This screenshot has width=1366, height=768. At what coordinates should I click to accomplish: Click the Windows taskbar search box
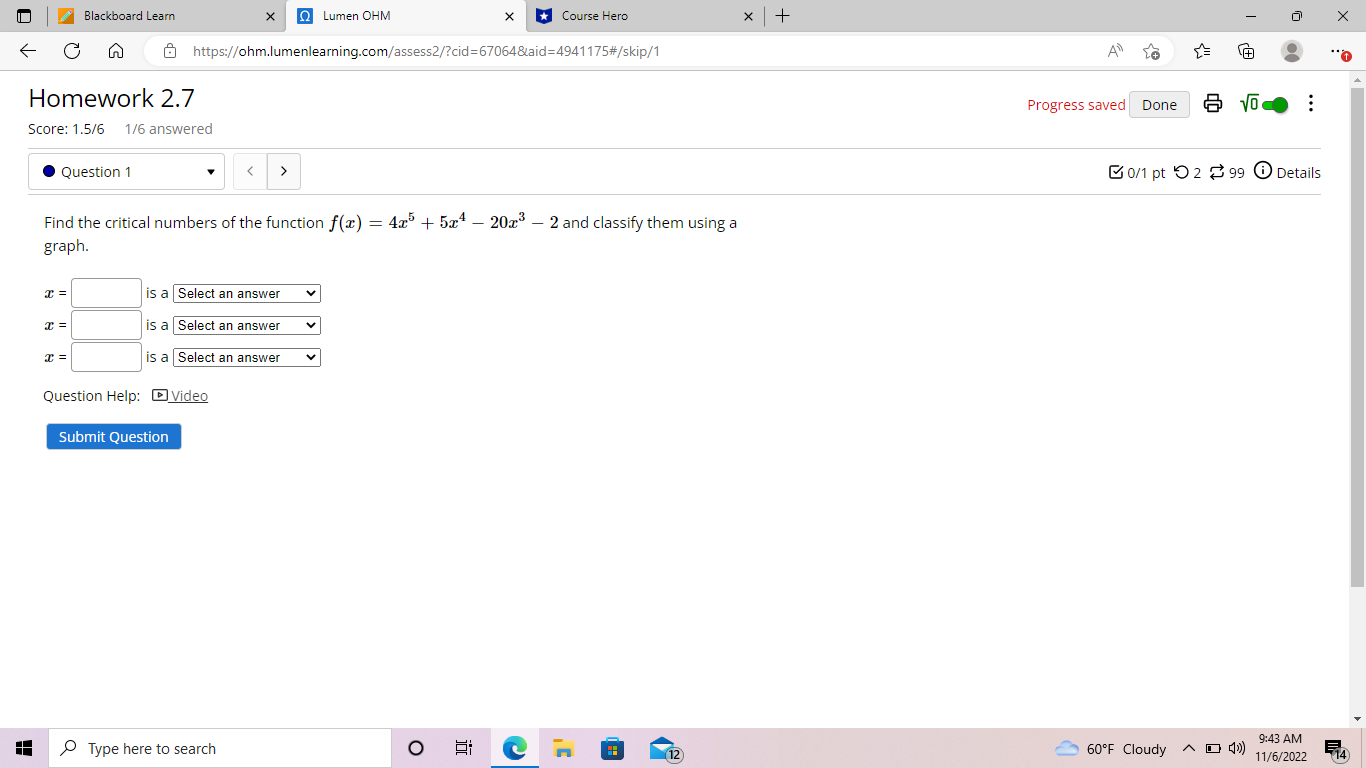[219, 748]
